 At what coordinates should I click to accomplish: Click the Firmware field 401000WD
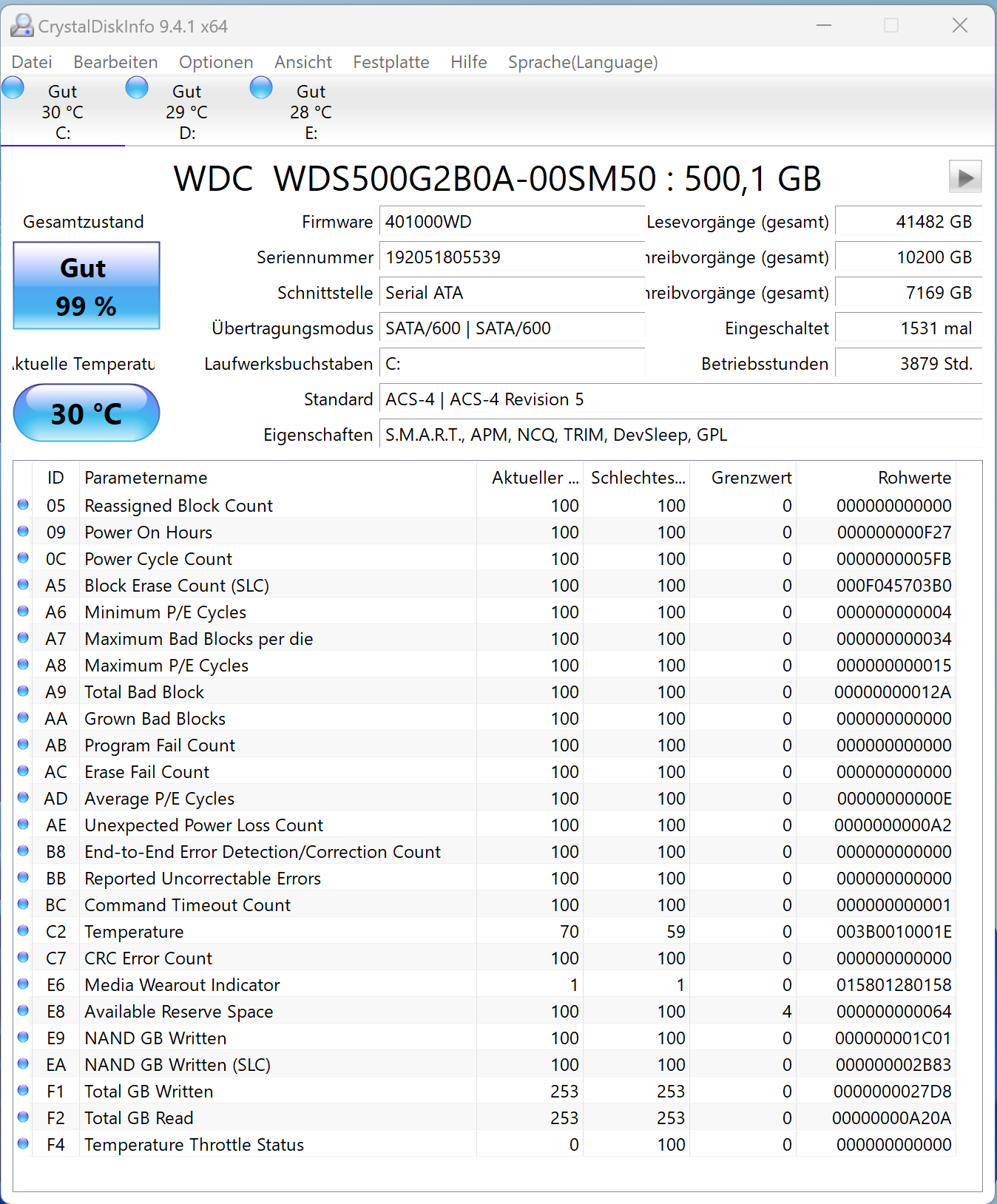(512, 222)
